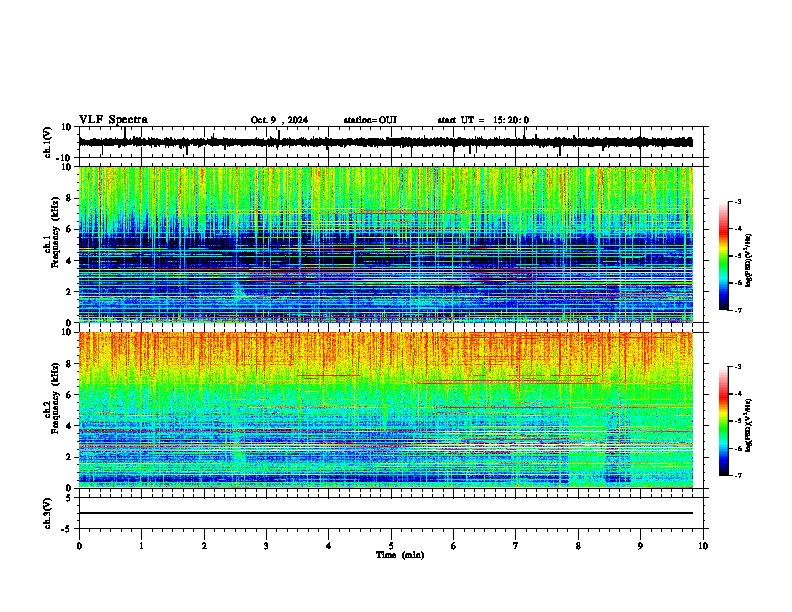Click the 2 kHz tick on ch.2 spectrogram axis
792x612 pixels.
(x=69, y=457)
